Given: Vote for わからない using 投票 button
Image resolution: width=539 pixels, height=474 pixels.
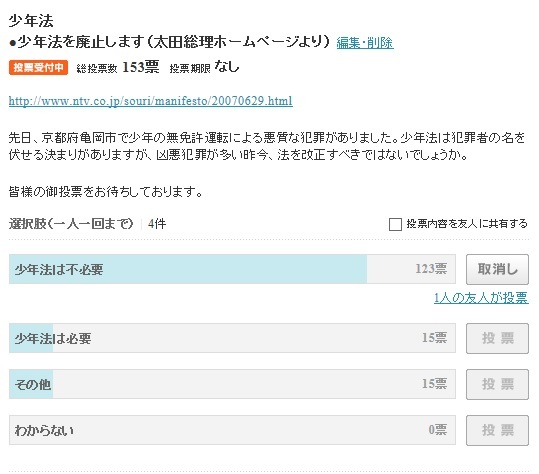Looking at the screenshot, I should (x=497, y=430).
